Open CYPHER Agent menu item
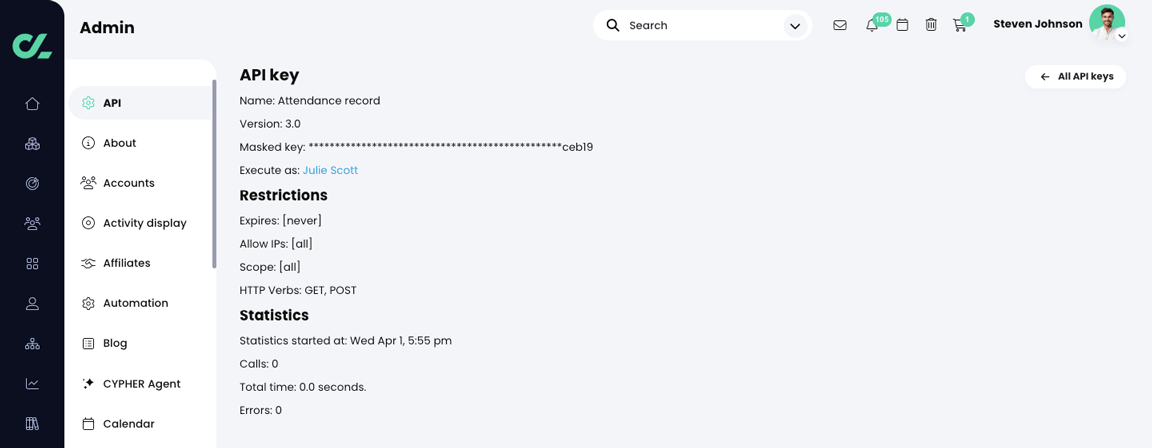This screenshot has height=448, width=1152. tap(141, 384)
